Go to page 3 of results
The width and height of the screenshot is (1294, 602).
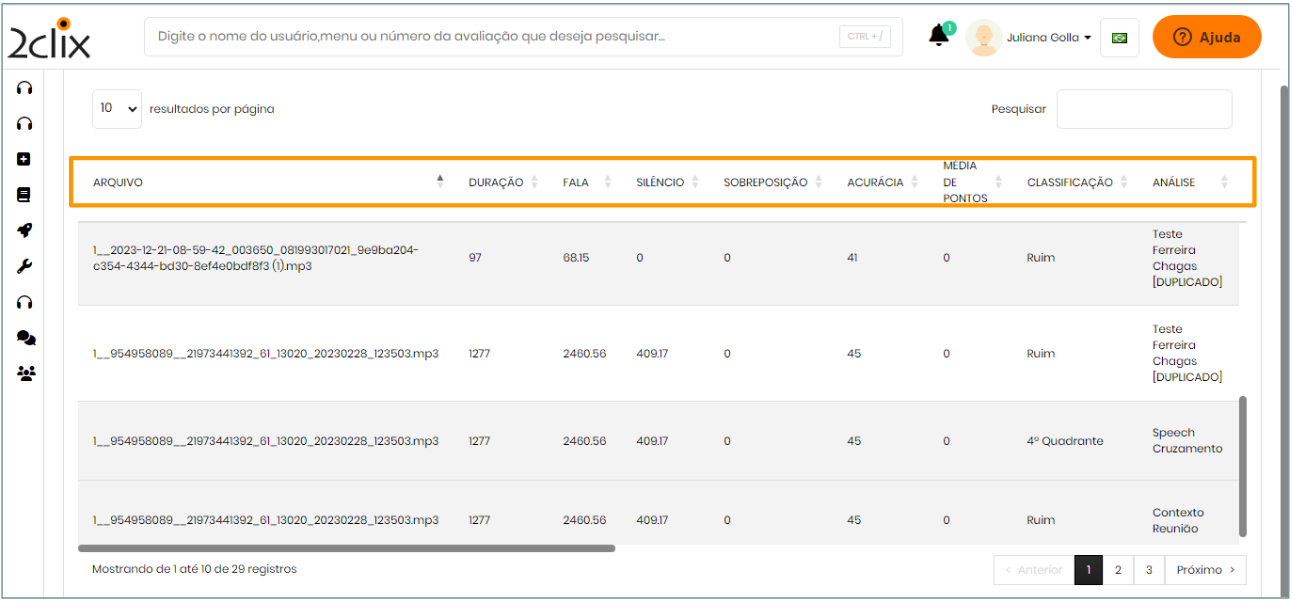click(1149, 570)
